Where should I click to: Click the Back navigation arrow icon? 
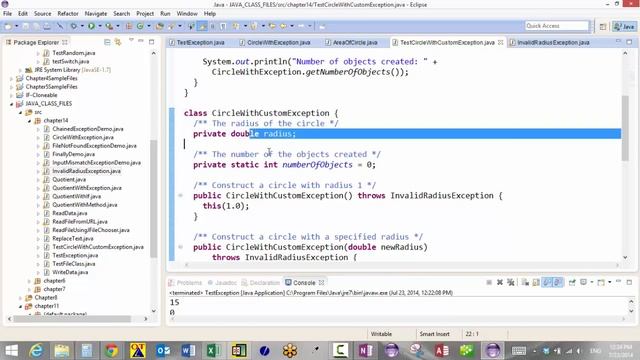[283, 26]
